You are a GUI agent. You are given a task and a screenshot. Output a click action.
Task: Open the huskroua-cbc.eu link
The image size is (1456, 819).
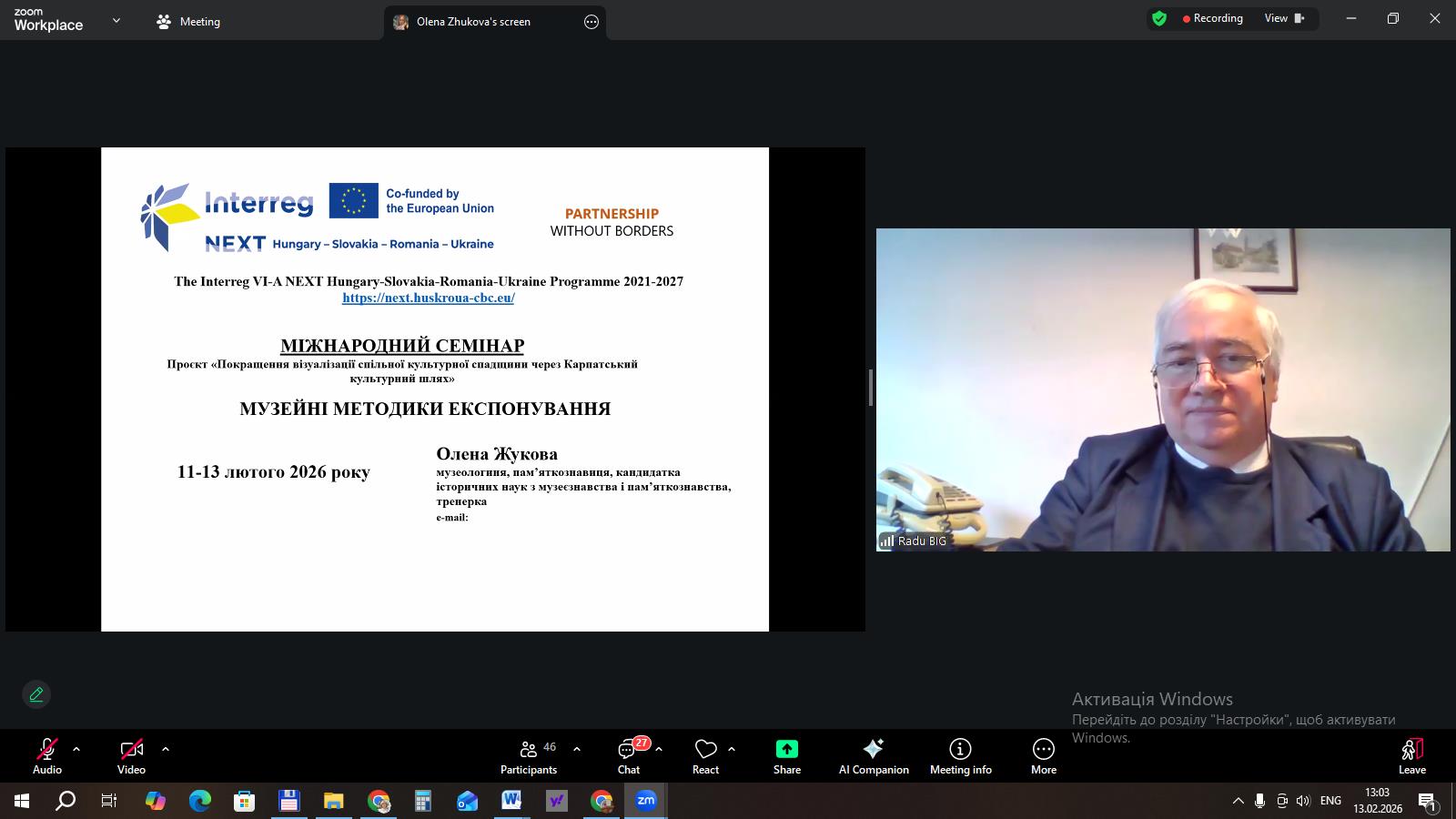click(x=428, y=298)
